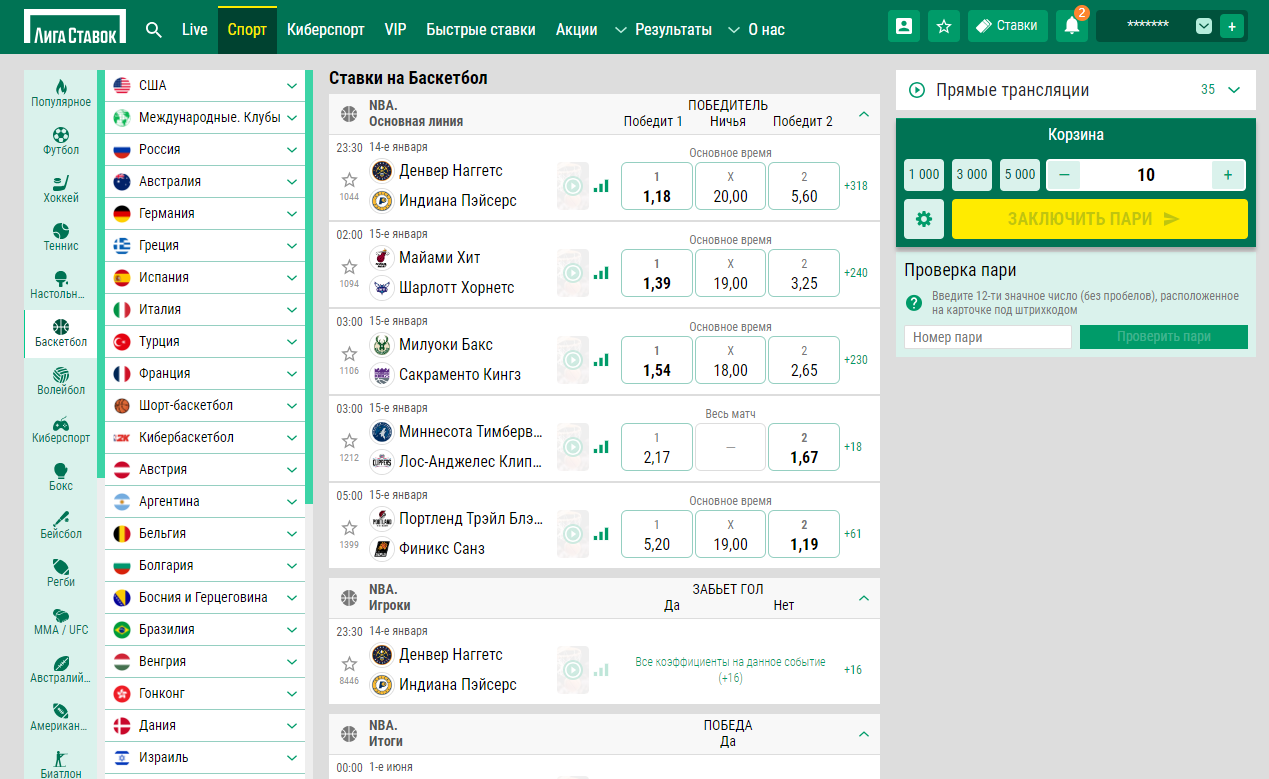Image resolution: width=1269 pixels, height=779 pixels.
Task: Select Теннис sport category
Action: pos(61,238)
